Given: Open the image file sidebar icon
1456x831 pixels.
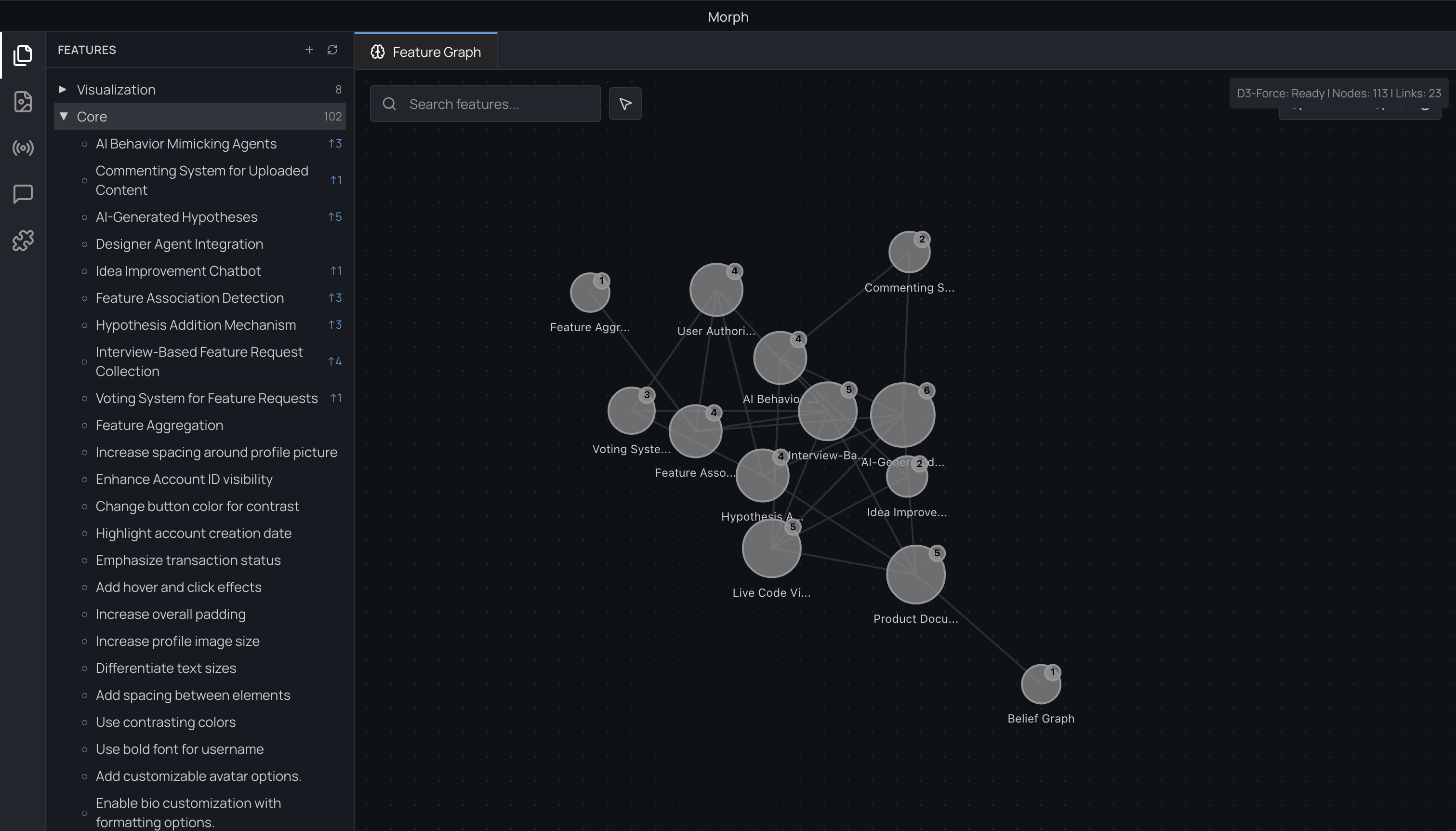Looking at the screenshot, I should [x=23, y=102].
